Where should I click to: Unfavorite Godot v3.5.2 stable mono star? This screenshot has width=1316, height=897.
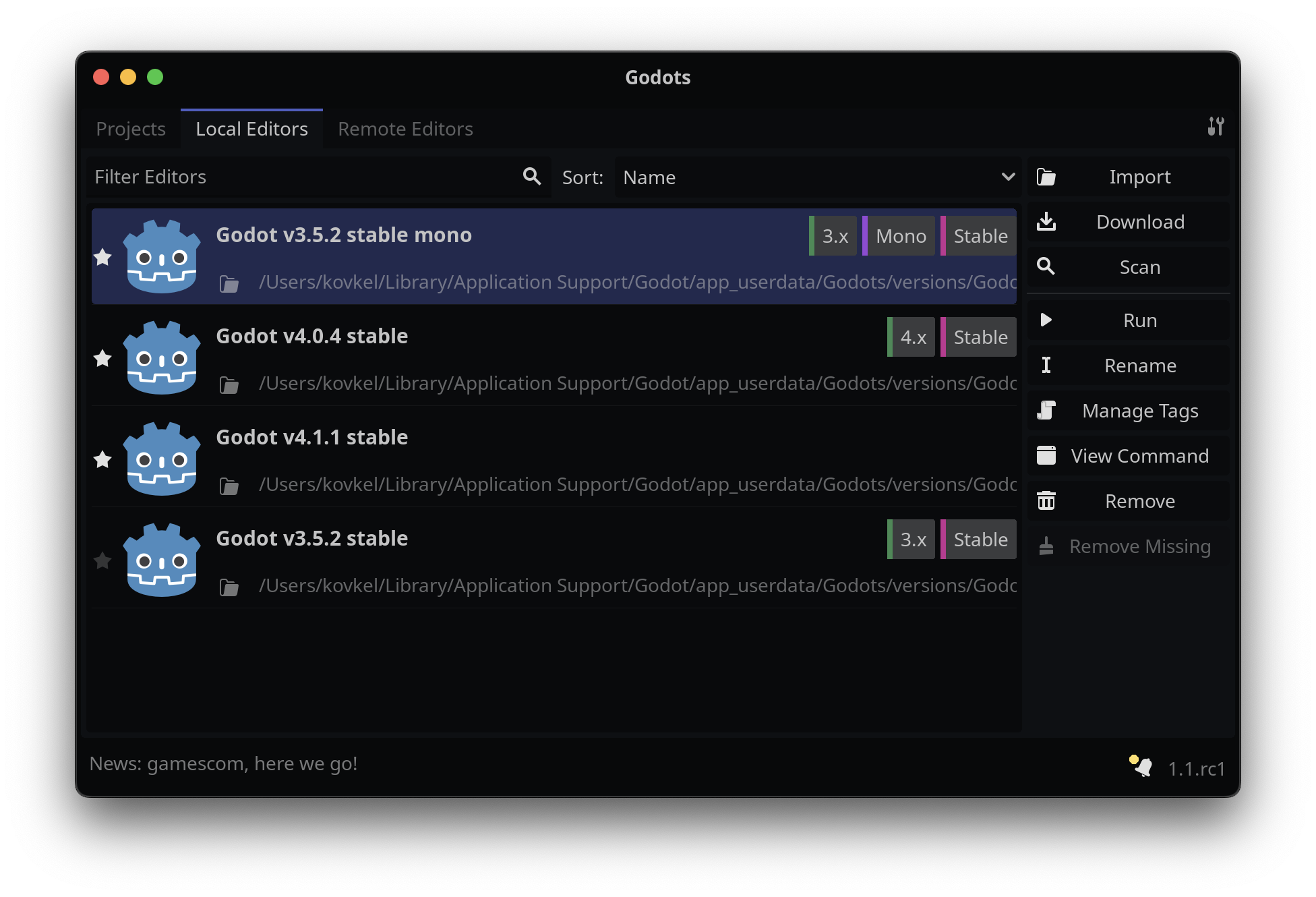tap(102, 257)
